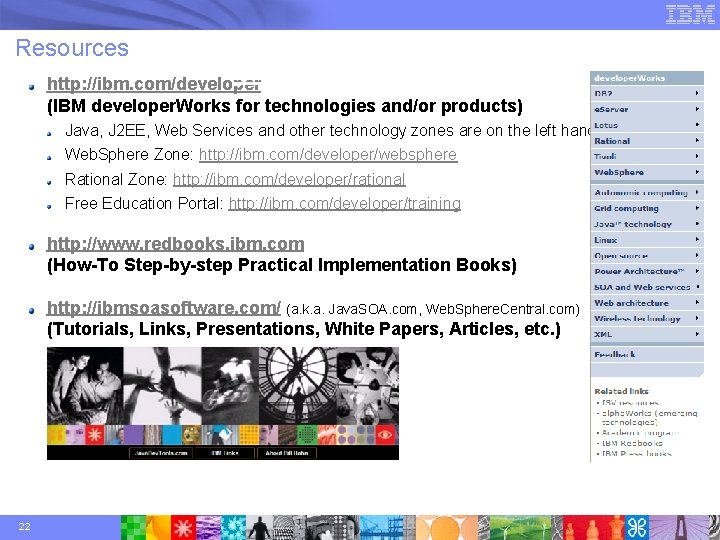The image size is (720, 540).
Task: Click the photo of two men at a laptop
Action: click(85, 386)
